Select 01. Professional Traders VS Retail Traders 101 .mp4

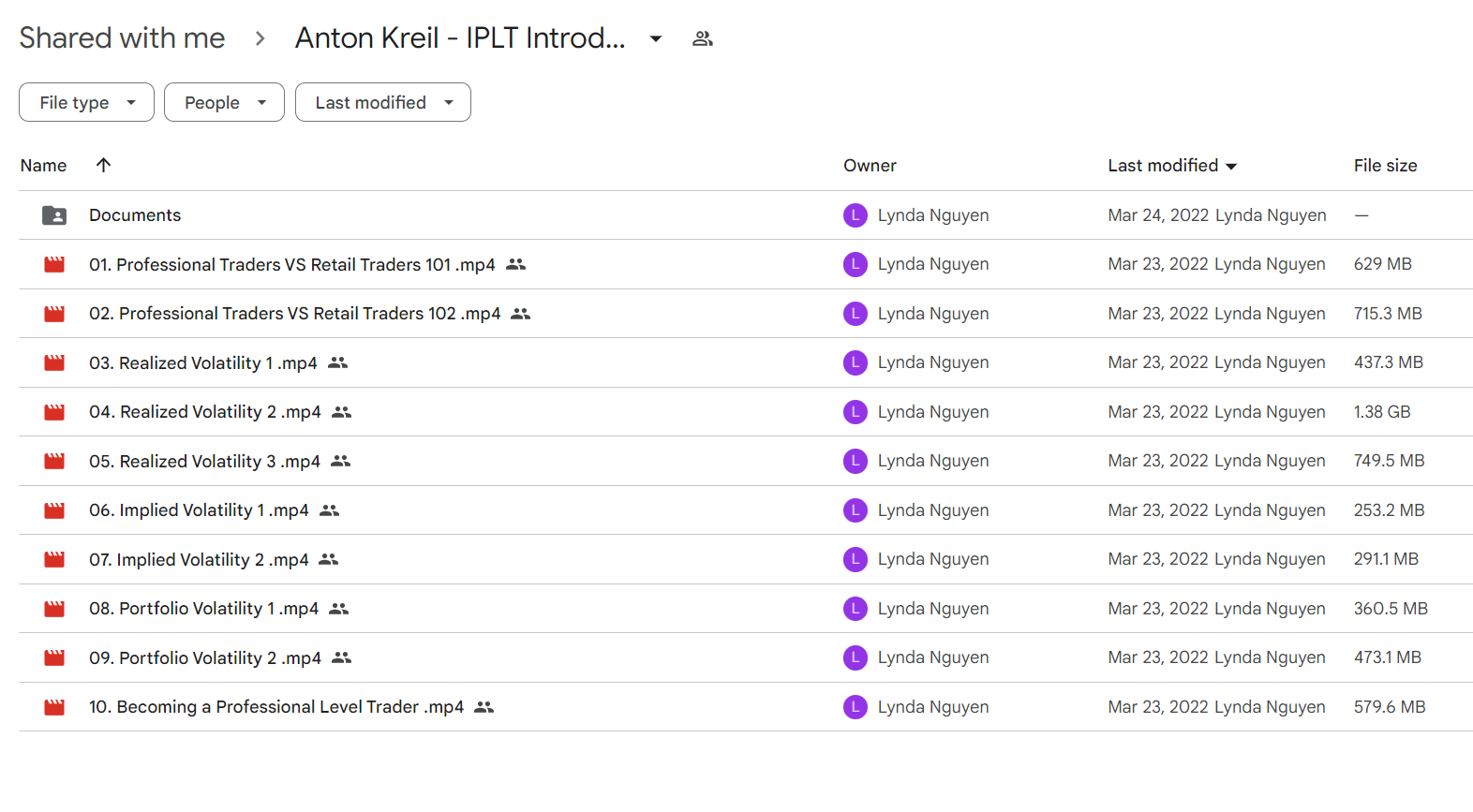pyautogui.click(x=292, y=265)
